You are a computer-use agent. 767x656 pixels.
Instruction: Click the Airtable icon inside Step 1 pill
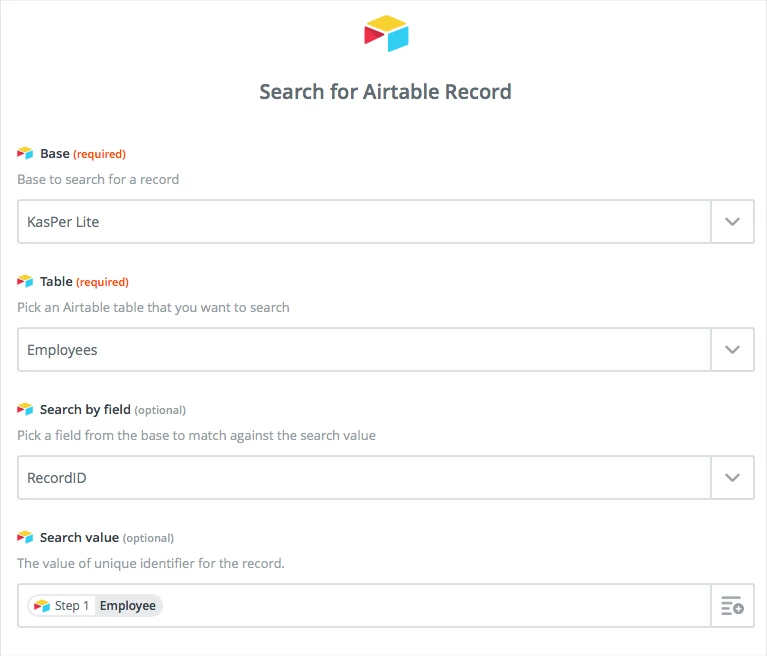point(42,606)
